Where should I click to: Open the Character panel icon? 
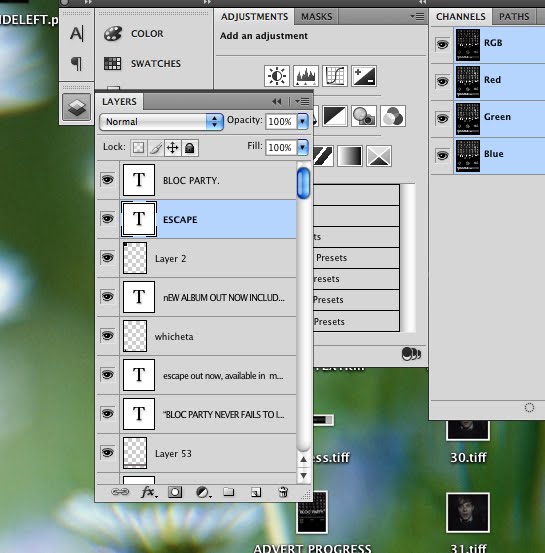click(77, 34)
